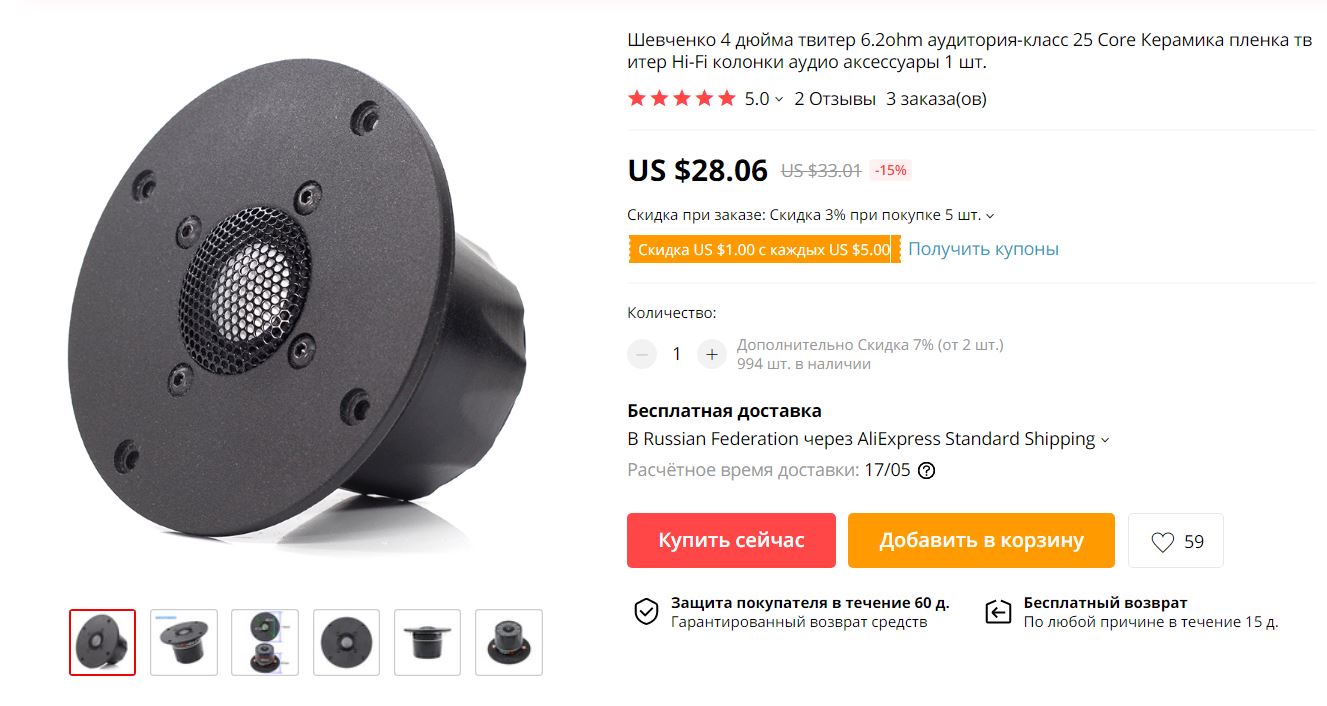1327x706 pixels.
Task: Click the delivery time question mark icon
Action: (x=926, y=470)
